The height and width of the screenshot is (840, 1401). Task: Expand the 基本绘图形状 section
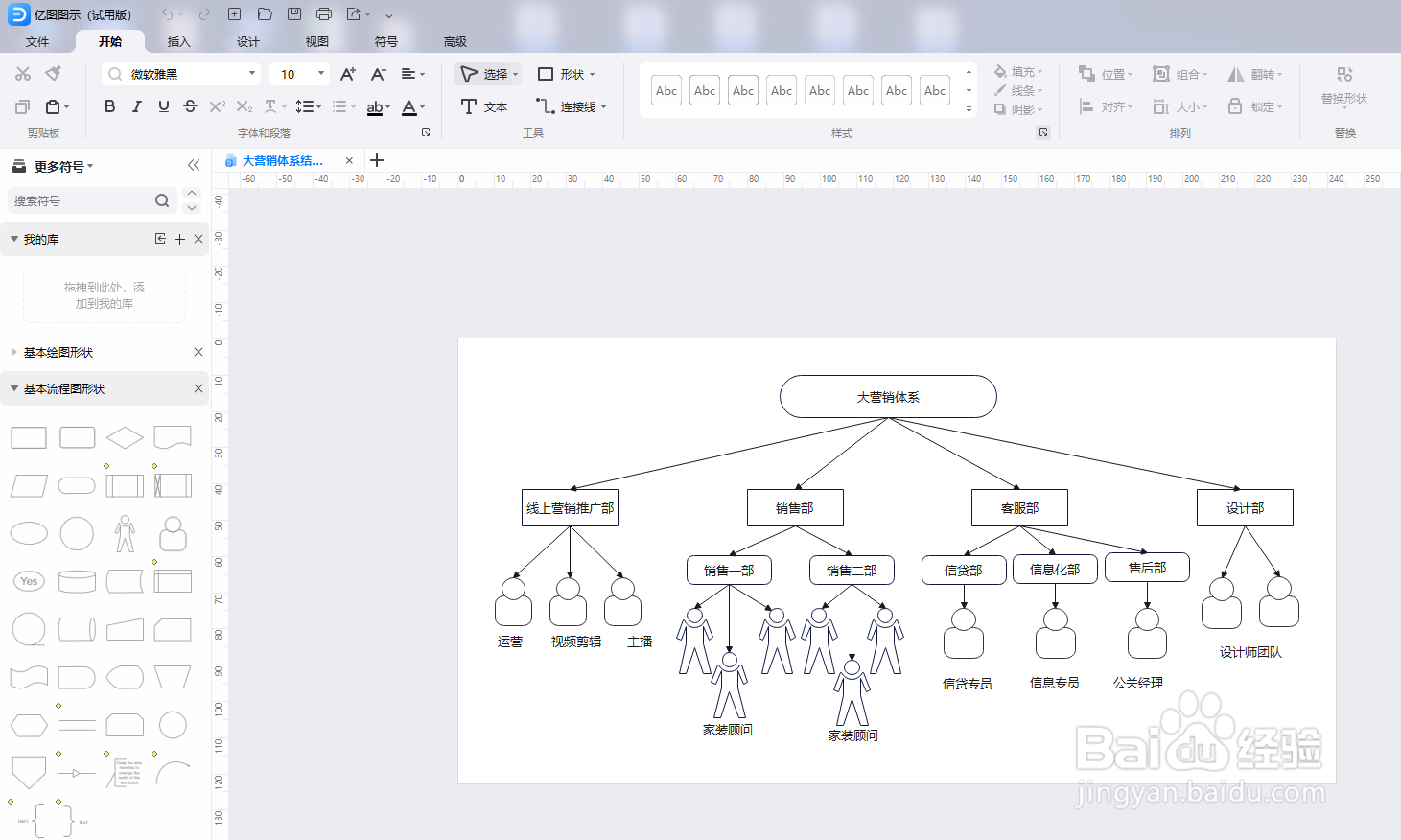14,352
